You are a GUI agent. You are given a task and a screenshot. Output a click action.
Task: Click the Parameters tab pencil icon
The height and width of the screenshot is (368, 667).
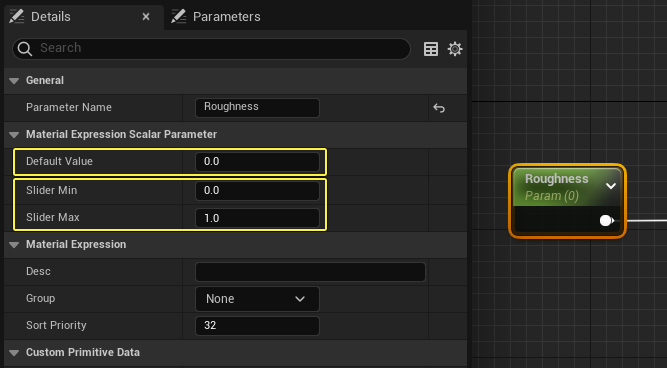[179, 17]
